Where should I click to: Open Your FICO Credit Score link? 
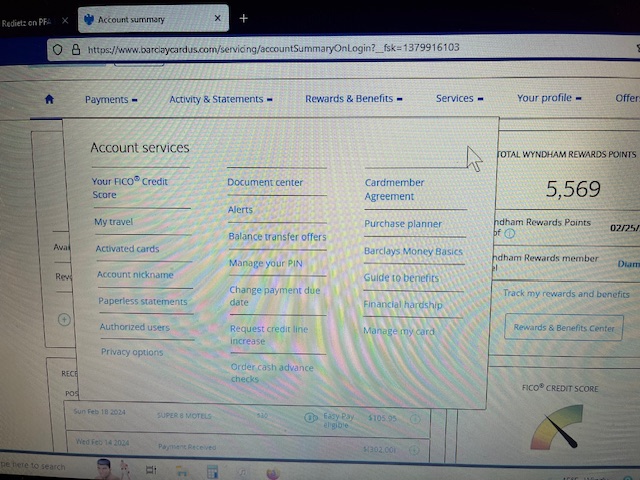130,188
